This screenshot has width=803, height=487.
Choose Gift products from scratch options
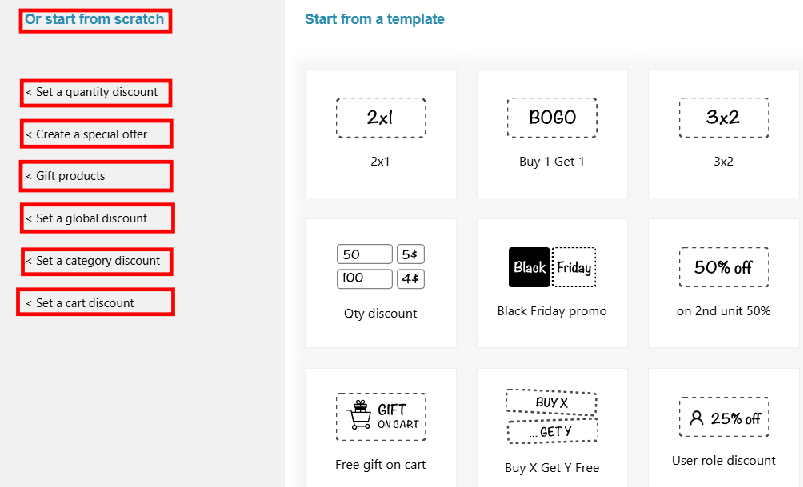[x=97, y=176]
